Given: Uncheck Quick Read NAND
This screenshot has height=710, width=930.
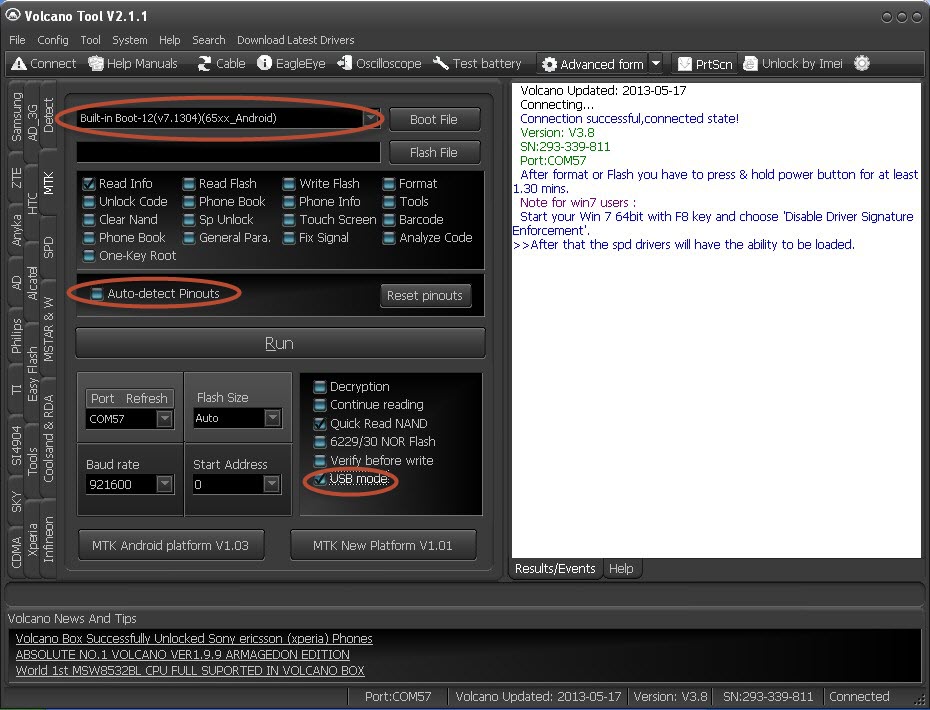Looking at the screenshot, I should 320,424.
